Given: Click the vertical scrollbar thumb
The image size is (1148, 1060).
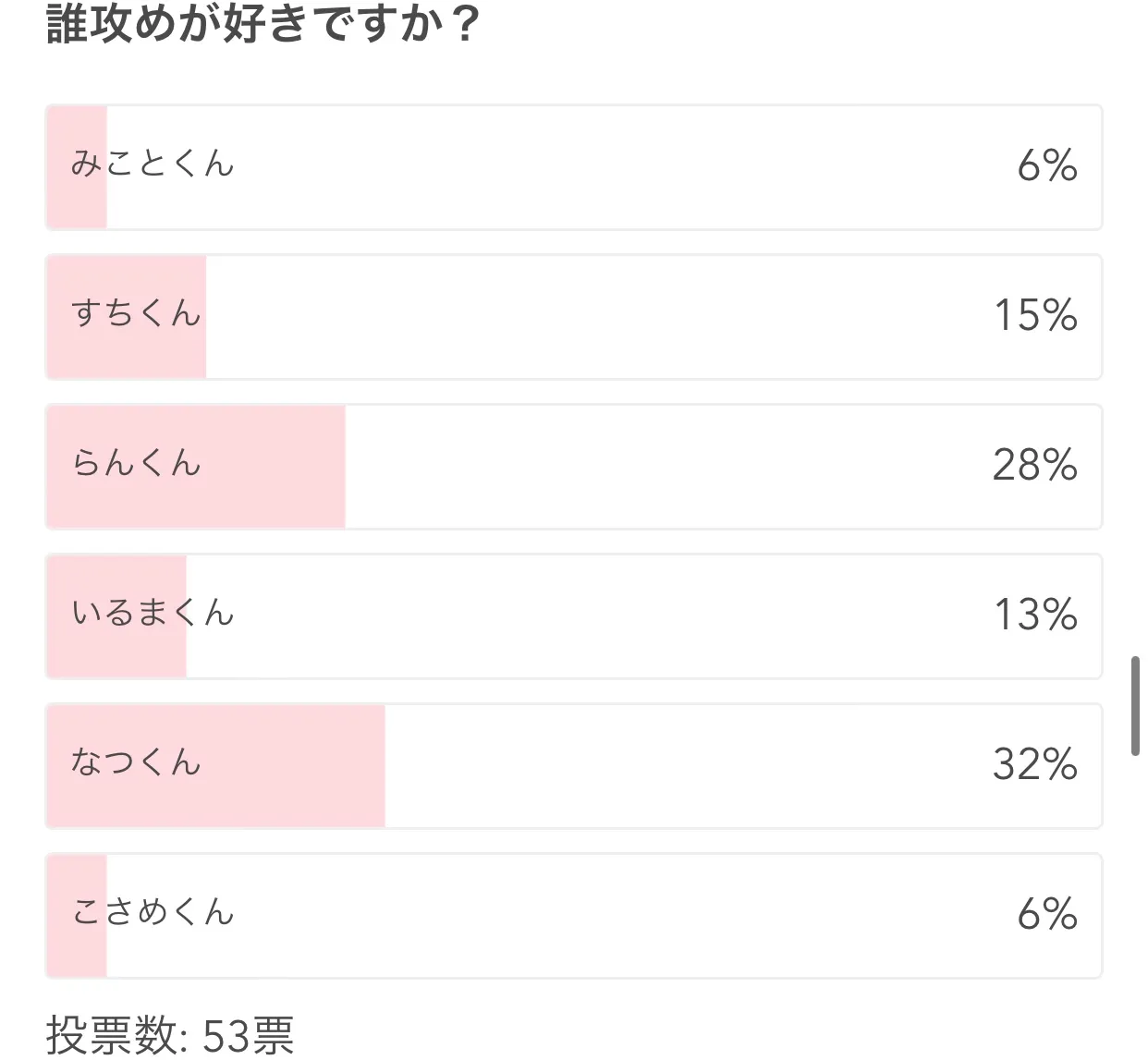Looking at the screenshot, I should 1135,706.
